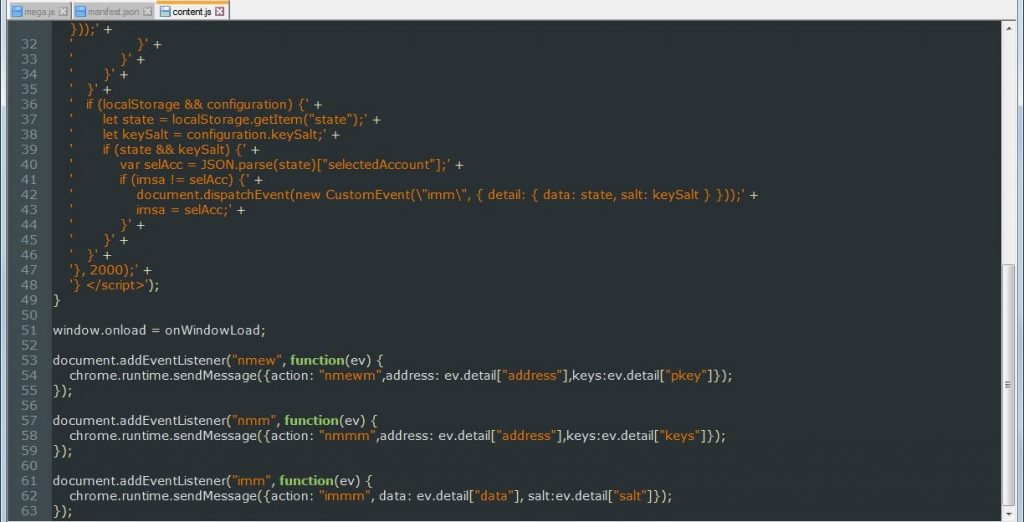Click the disk icon on mega.js tab
Viewport: 1024px width, 522px height.
(17, 11)
